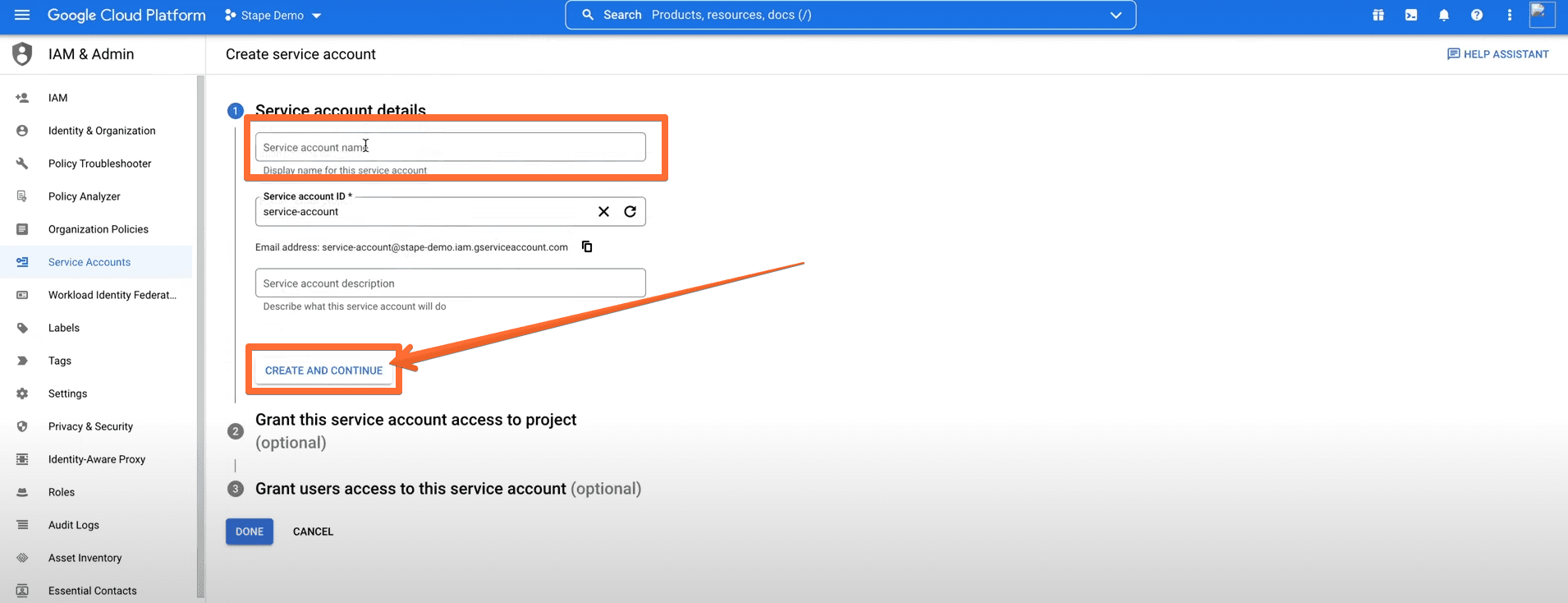Click the Tags arrow icon
This screenshot has height=603, width=1568.
22,361
